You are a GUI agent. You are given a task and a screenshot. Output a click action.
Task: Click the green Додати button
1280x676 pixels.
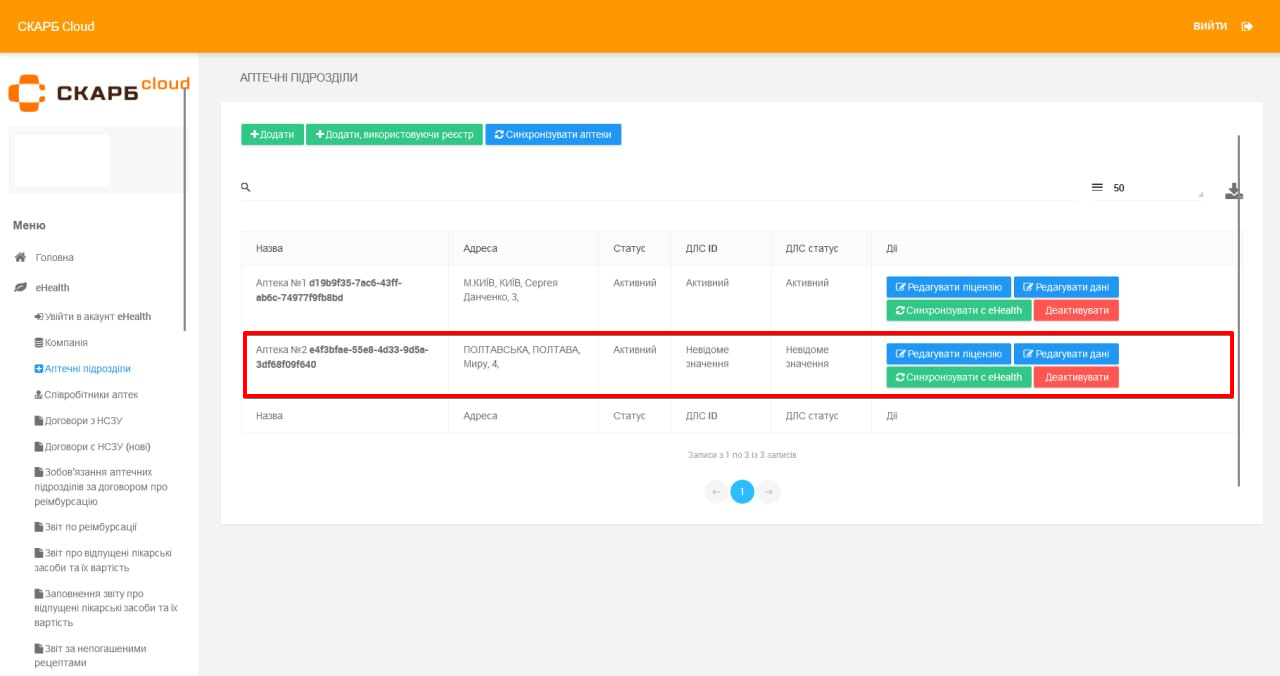pyautogui.click(x=272, y=134)
